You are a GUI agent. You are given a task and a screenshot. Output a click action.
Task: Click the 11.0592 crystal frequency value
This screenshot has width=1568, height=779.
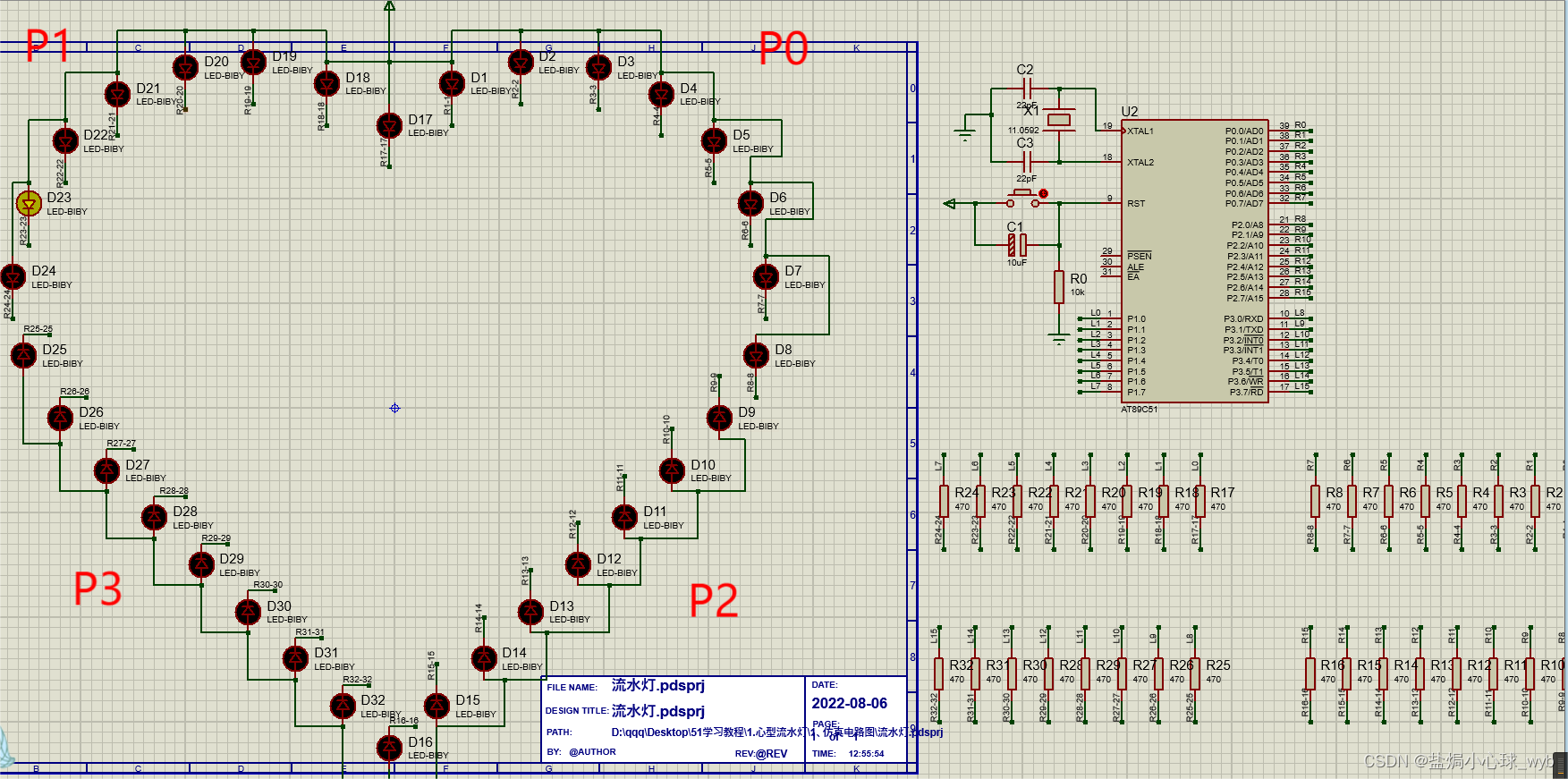[x=1023, y=130]
